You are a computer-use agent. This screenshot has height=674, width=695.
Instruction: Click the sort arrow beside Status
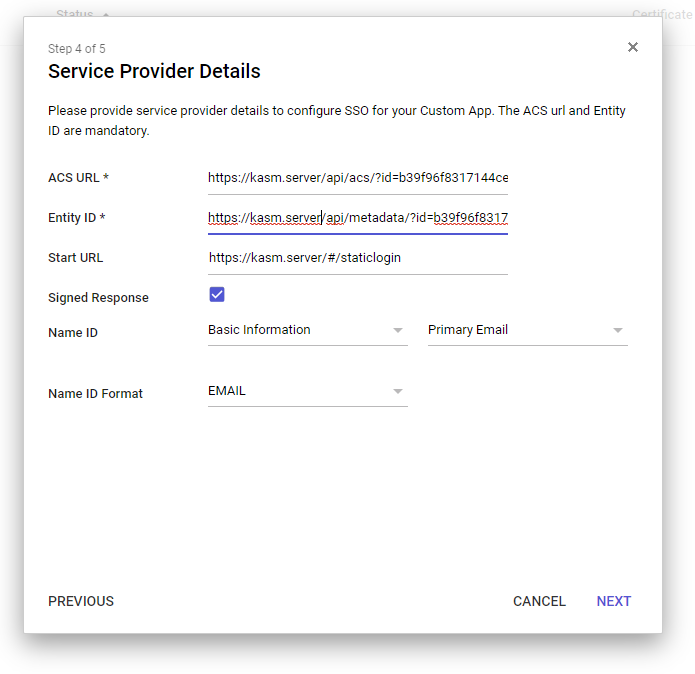point(107,14)
